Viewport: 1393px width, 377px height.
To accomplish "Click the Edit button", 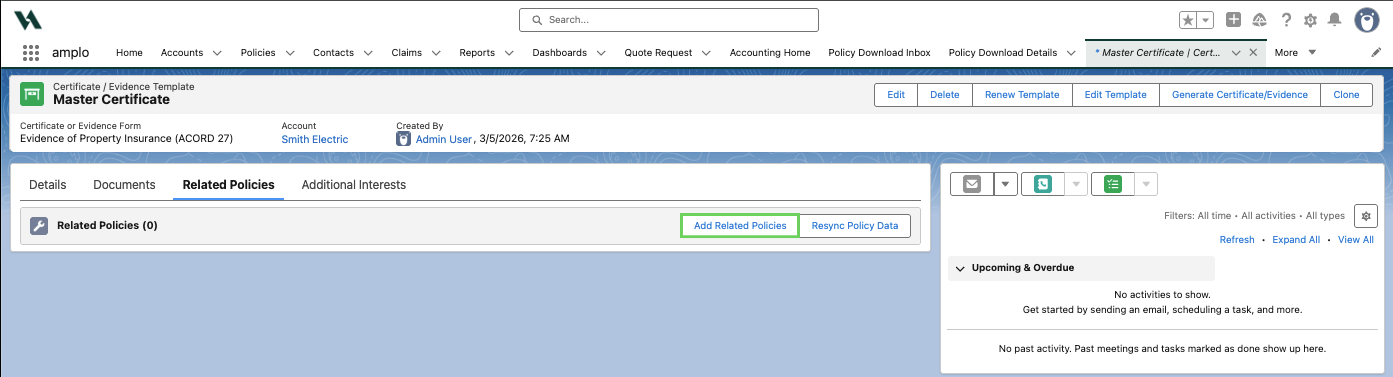I will 896,94.
